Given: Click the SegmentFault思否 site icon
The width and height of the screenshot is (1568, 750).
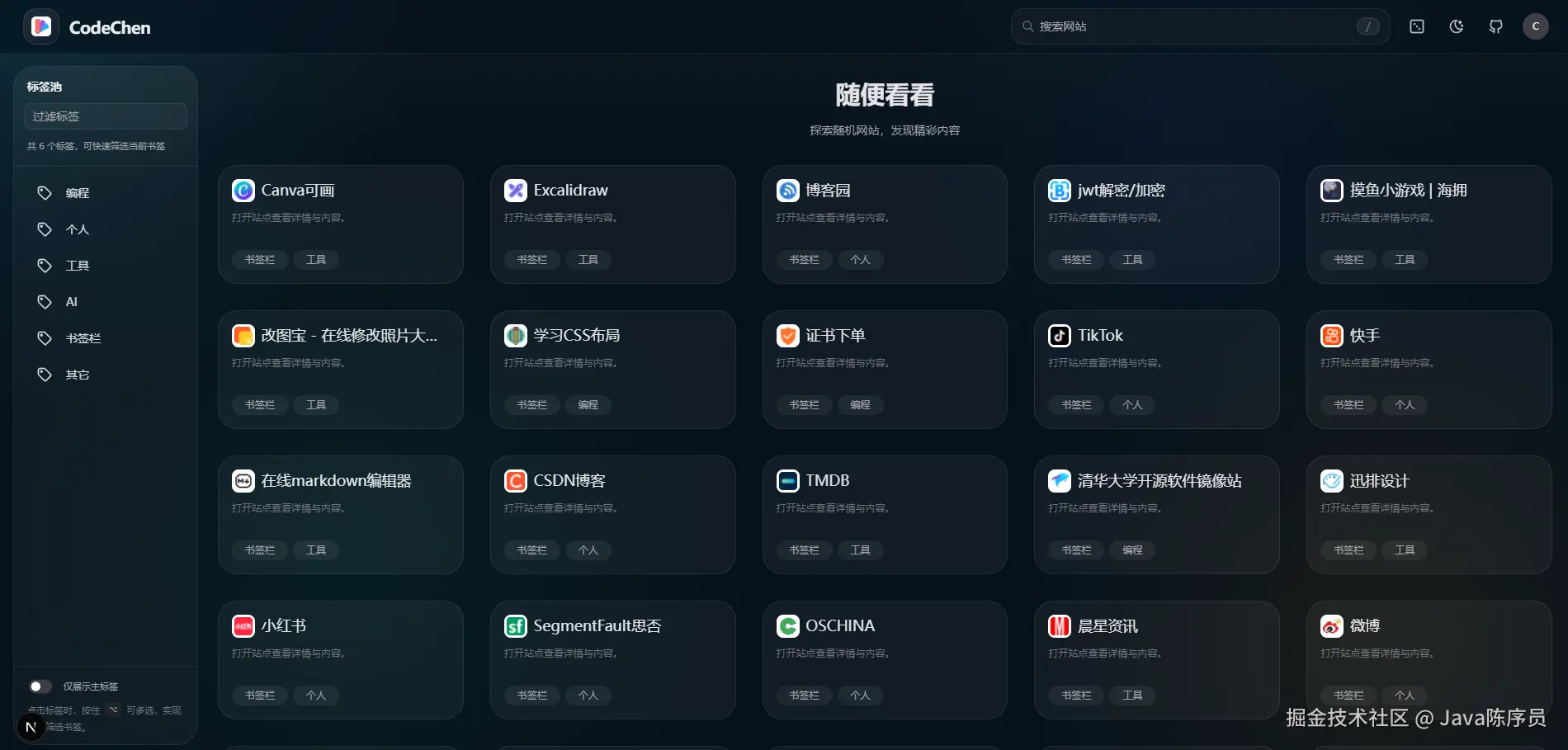Looking at the screenshot, I should coord(516,626).
